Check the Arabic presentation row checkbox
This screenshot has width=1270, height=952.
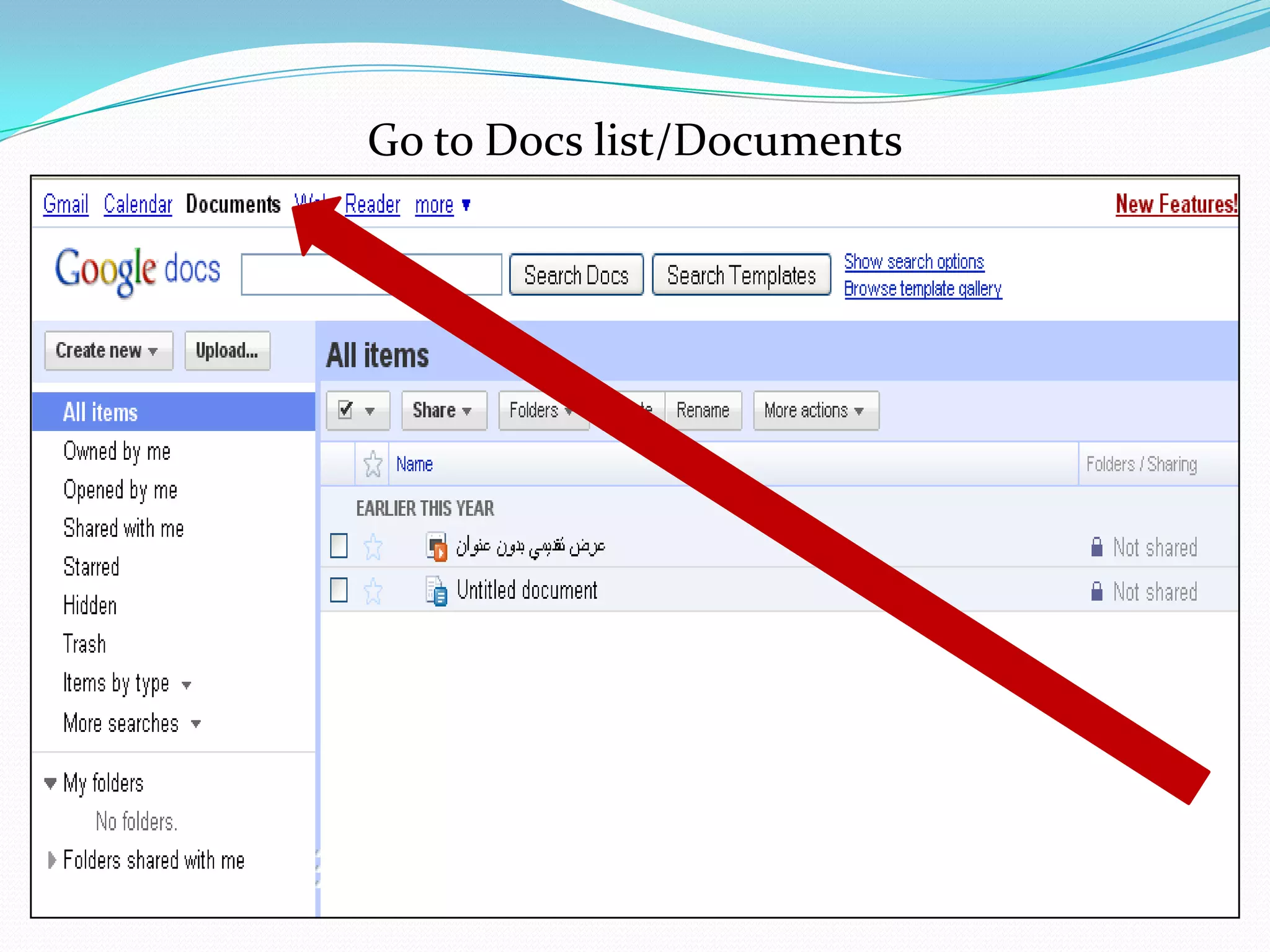tap(339, 546)
